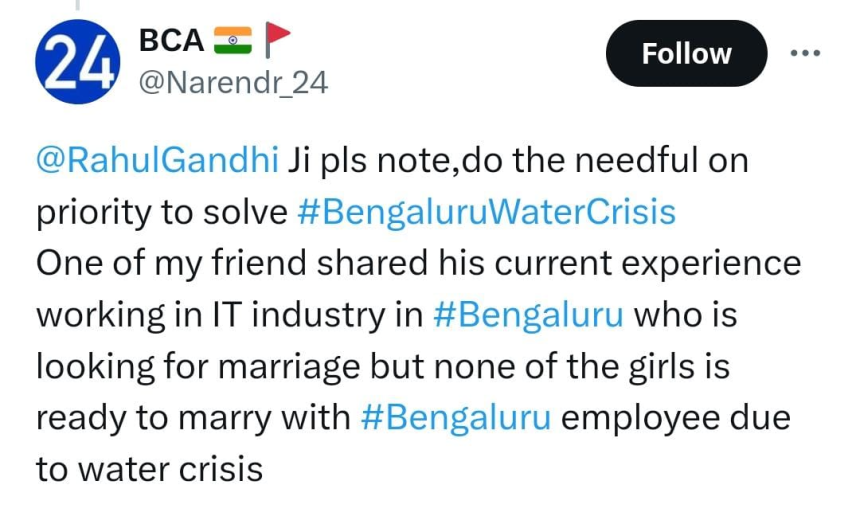Image resolution: width=860 pixels, height=524 pixels.
Task: Click the red triangular flag emoji
Action: tap(278, 40)
